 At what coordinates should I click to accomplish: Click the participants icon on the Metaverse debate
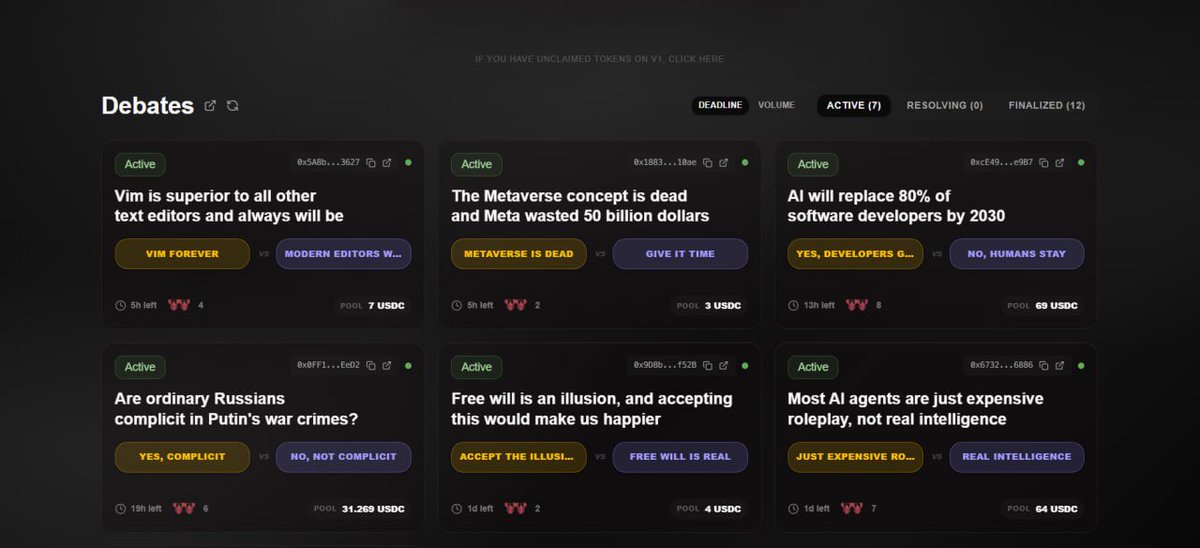click(515, 305)
